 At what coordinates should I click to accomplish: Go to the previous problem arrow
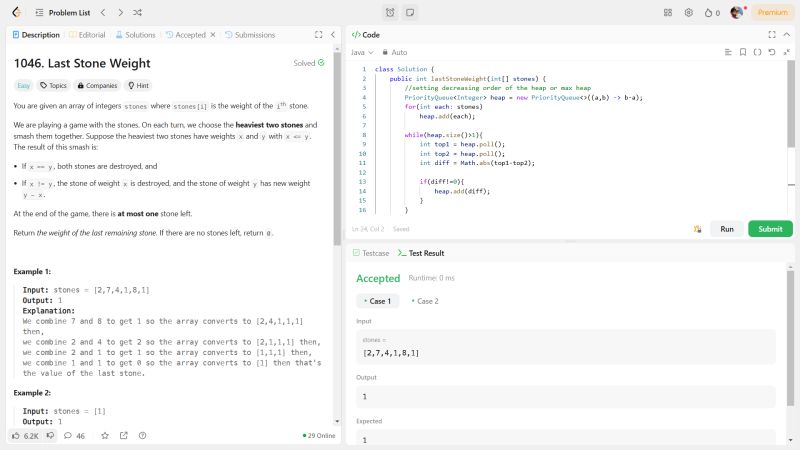pos(103,12)
